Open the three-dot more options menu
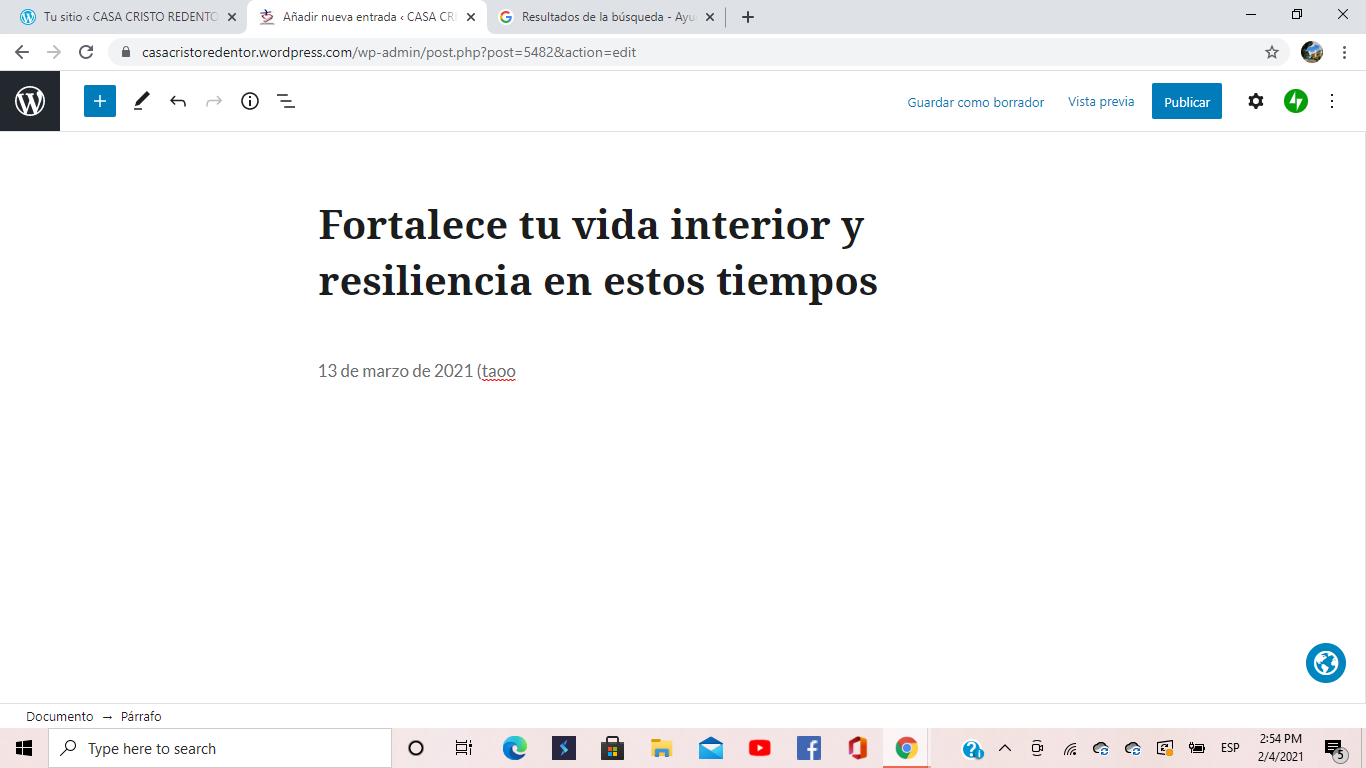Image resolution: width=1366 pixels, height=768 pixels. coord(1332,101)
